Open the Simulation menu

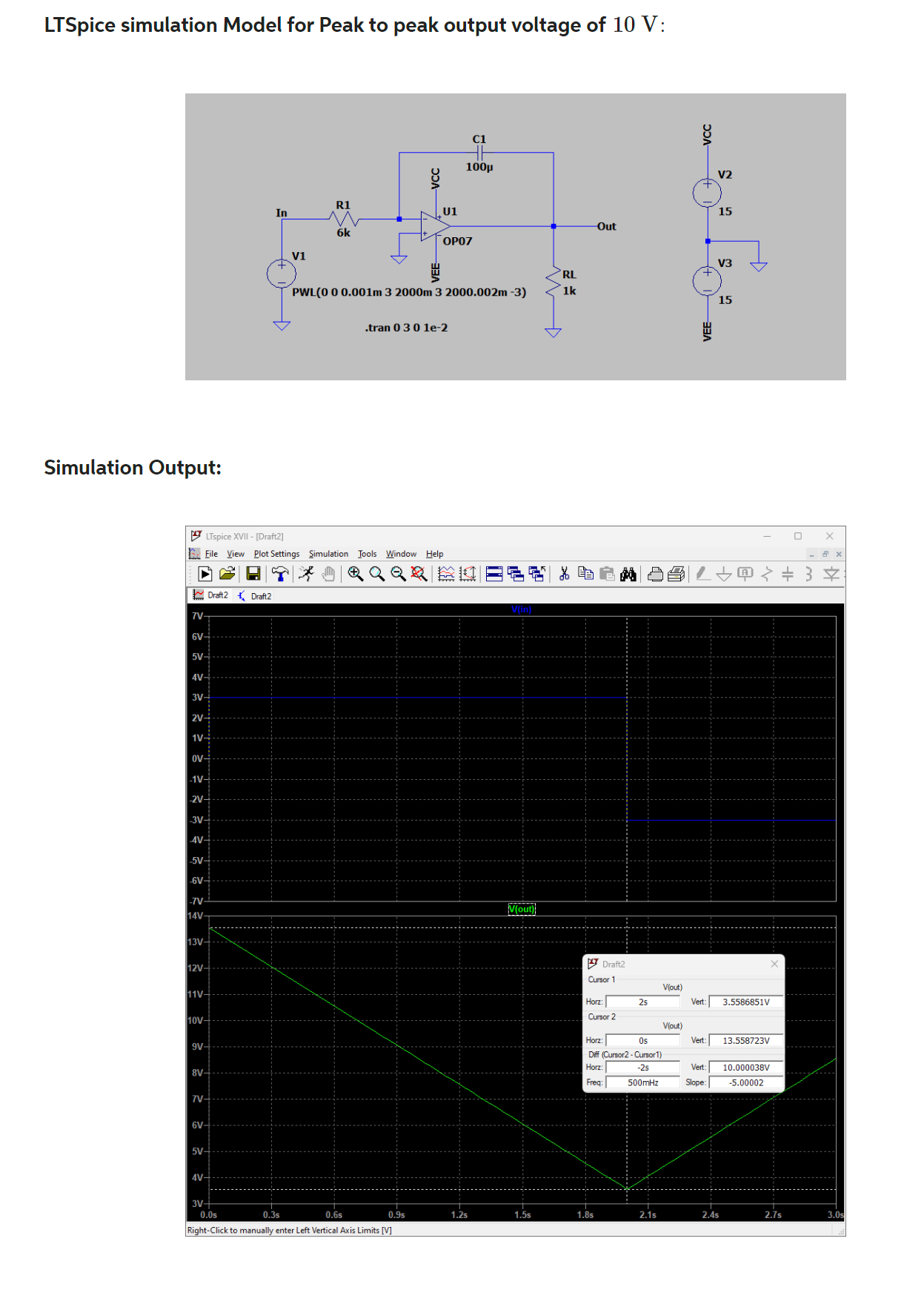pos(328,554)
